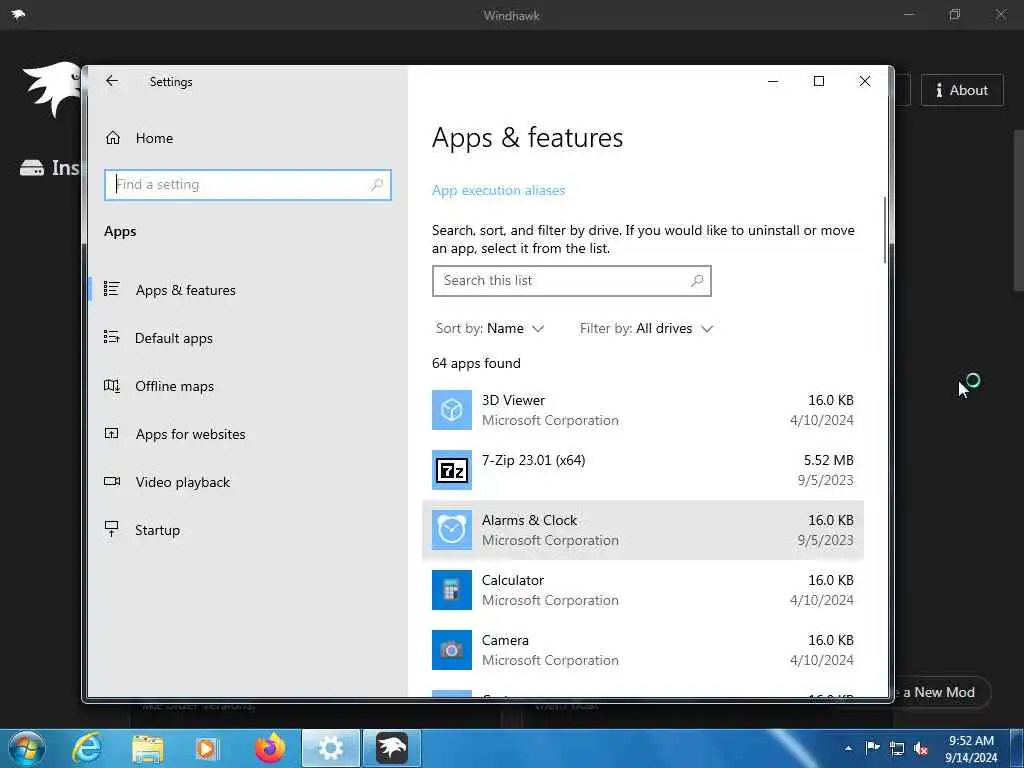Select the 3D Viewer app entry
The width and height of the screenshot is (1024, 768).
tap(643, 410)
